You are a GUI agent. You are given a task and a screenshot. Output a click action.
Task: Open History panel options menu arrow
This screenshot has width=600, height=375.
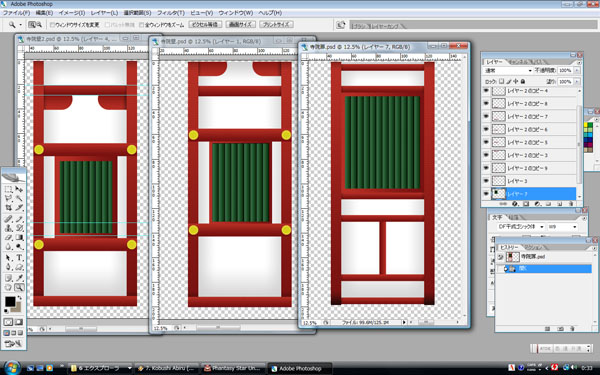pos(595,248)
